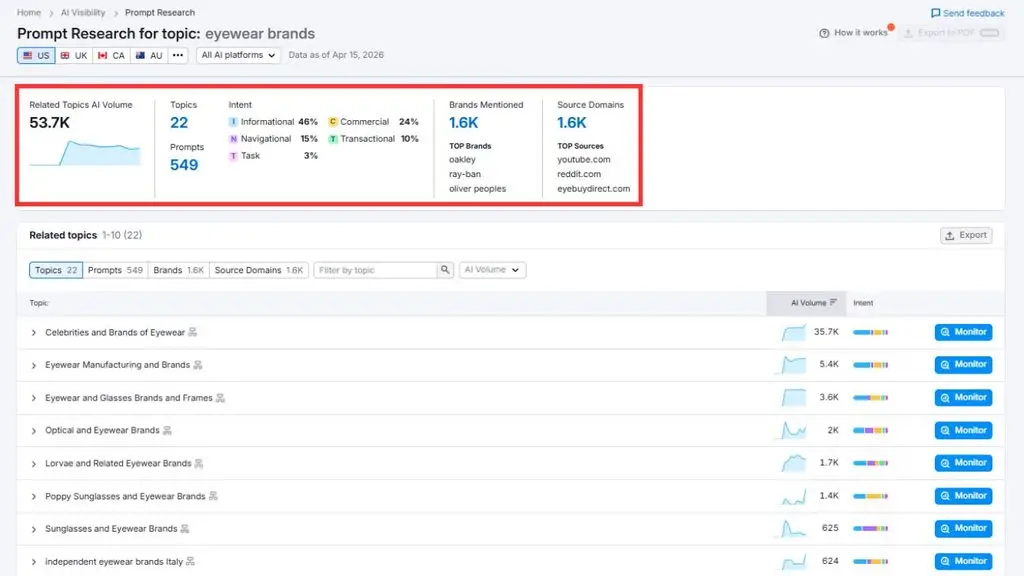Click oakley top brand
Viewport: 1024px width, 576px height.
[462, 159]
